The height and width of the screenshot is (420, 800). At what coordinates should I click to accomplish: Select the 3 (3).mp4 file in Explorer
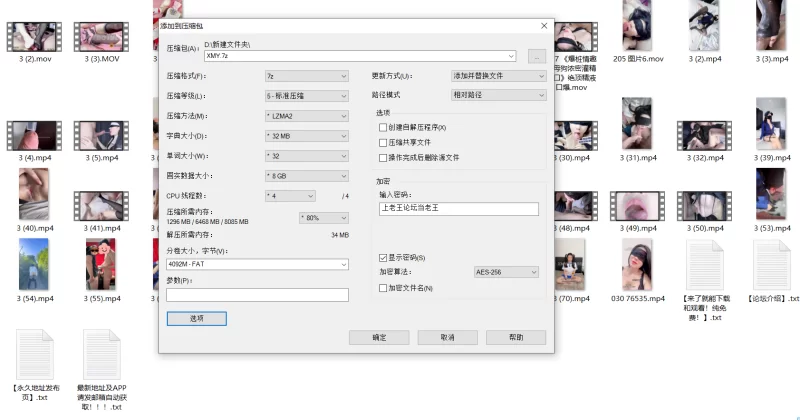pos(771,26)
